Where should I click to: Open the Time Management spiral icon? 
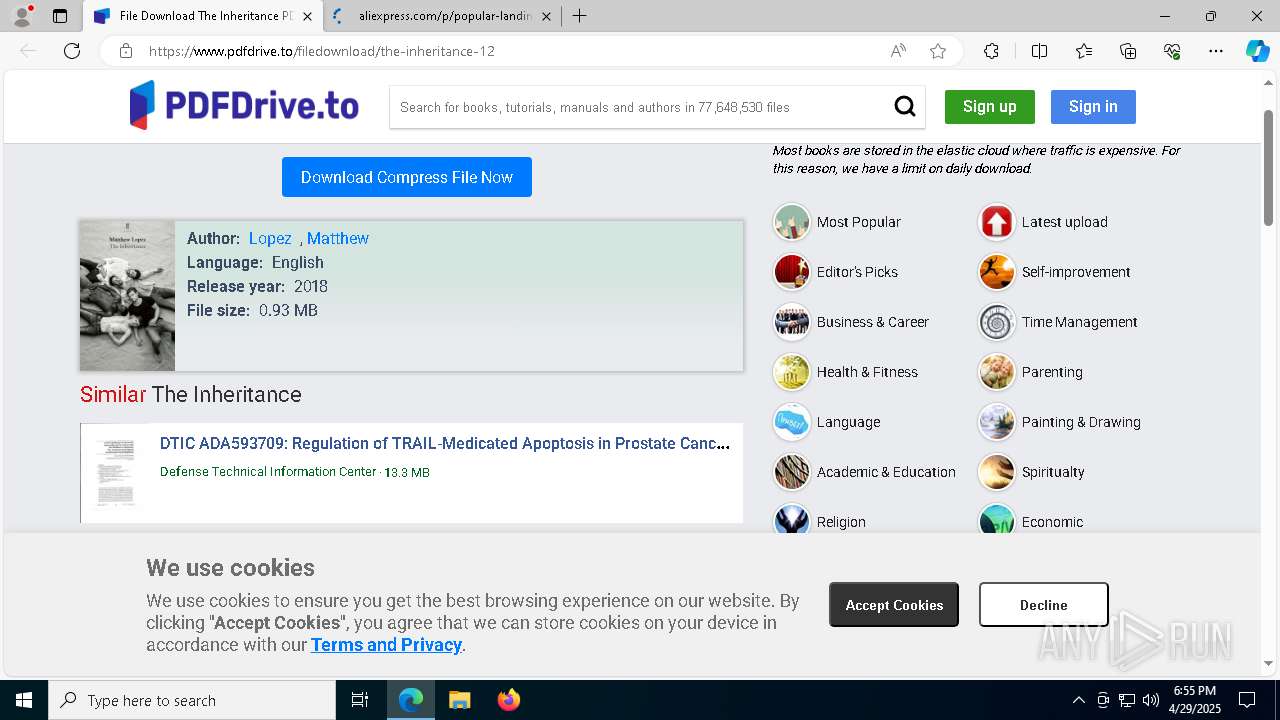[x=996, y=322]
